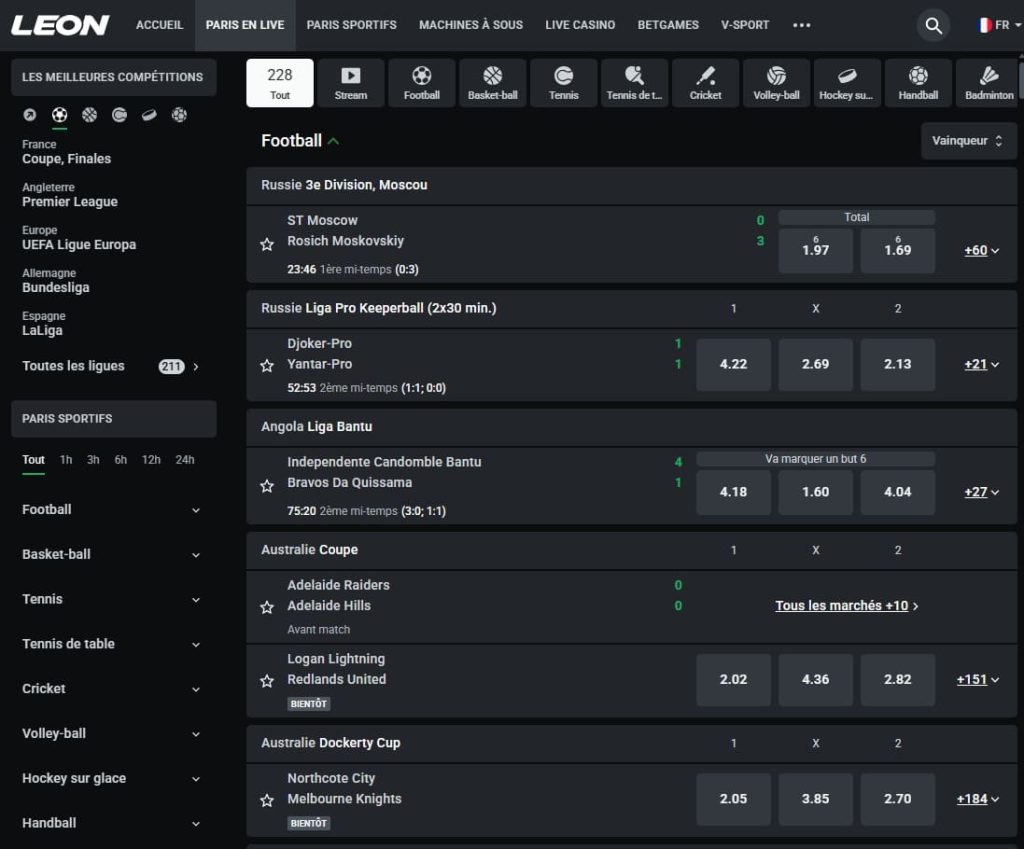The width and height of the screenshot is (1024, 849).
Task: Open V-SPORT menu
Action: (x=745, y=25)
